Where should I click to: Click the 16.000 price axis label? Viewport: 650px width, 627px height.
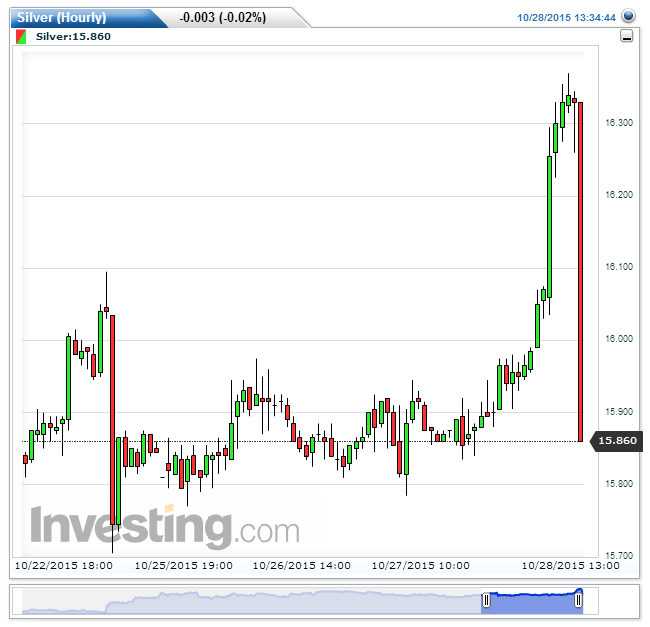click(619, 339)
